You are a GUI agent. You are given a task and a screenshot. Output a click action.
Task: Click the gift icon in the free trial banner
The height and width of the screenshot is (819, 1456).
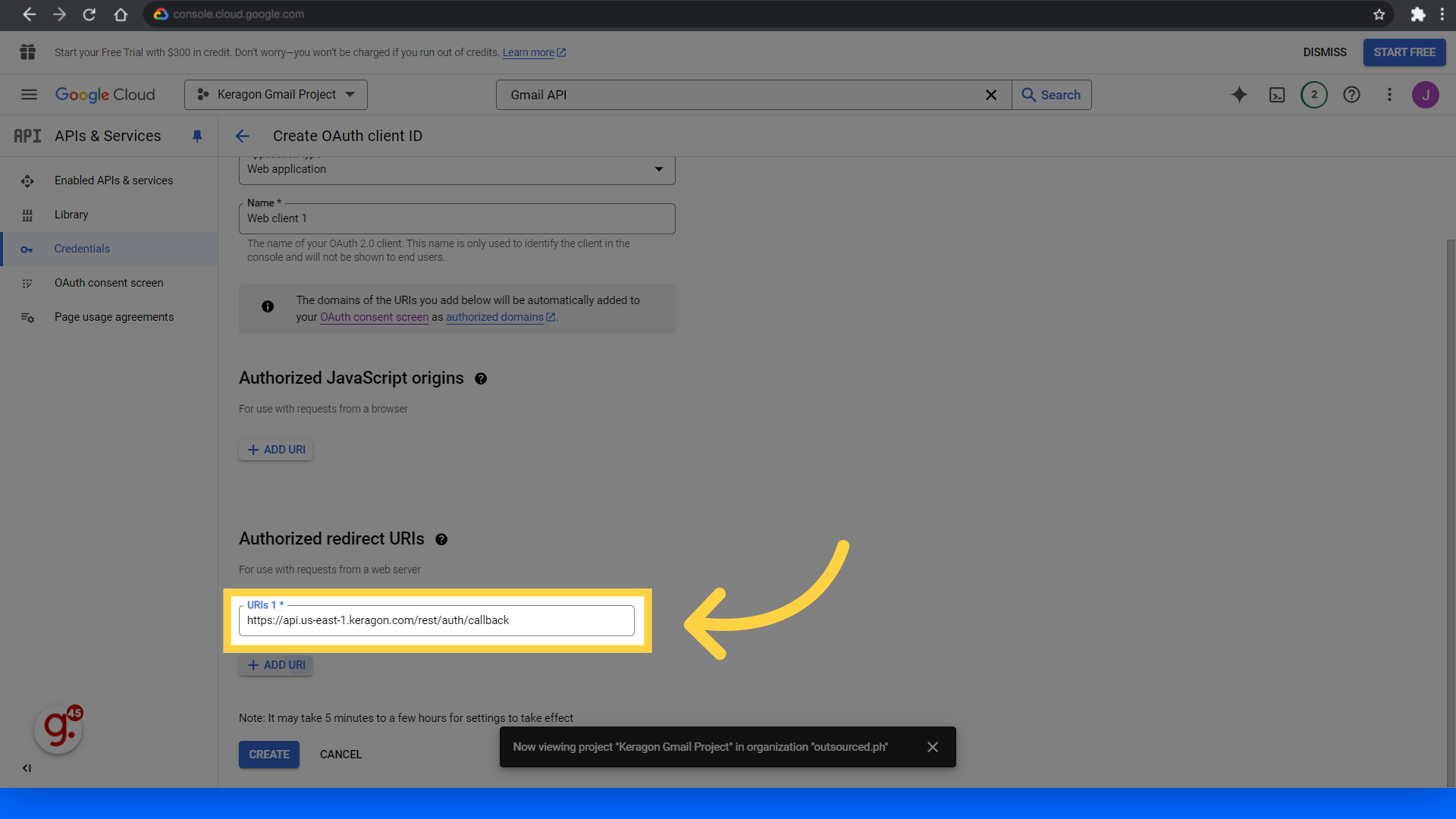(28, 52)
